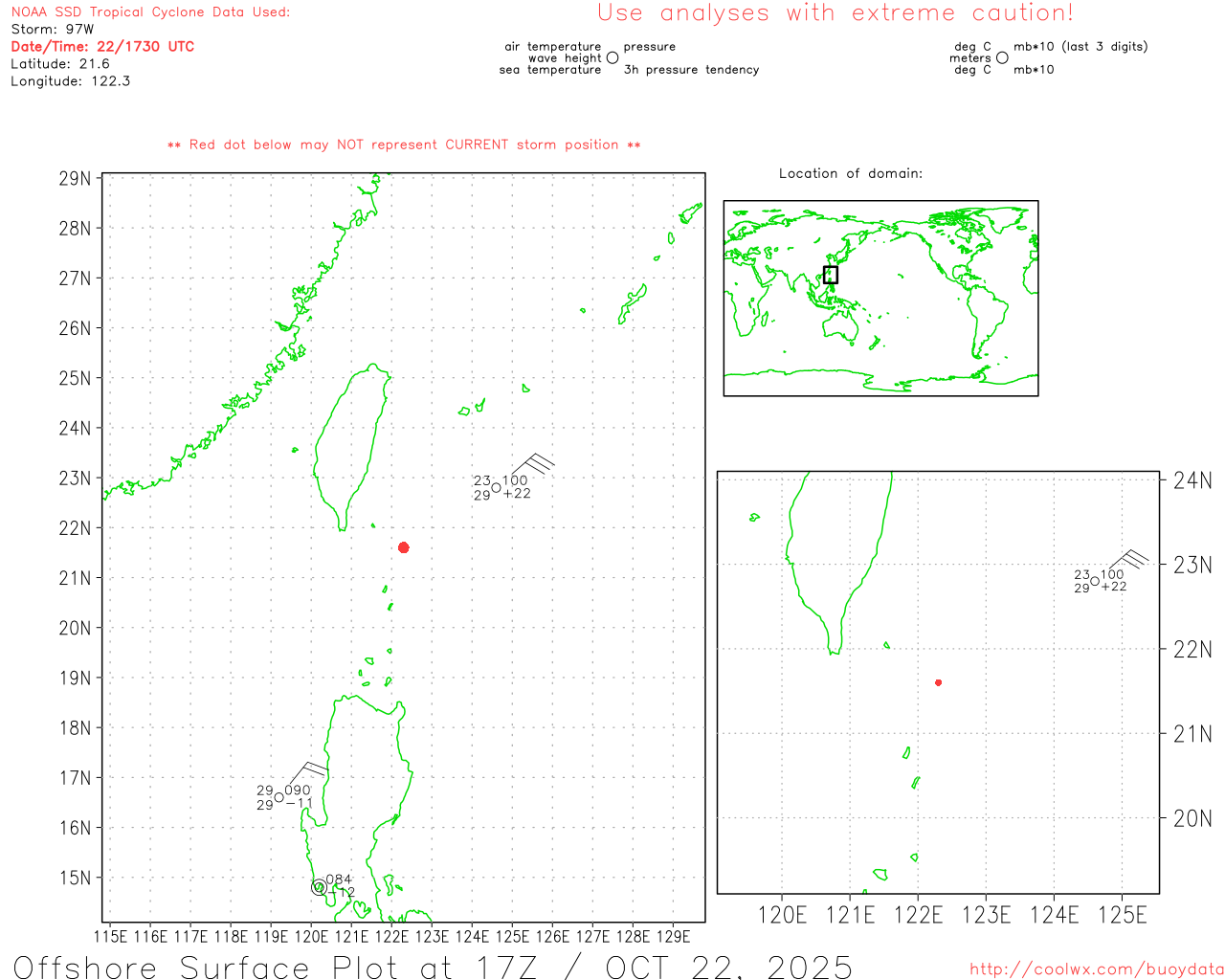
Task: Click the 'Location of domain:' label
Action: pyautogui.click(x=850, y=173)
